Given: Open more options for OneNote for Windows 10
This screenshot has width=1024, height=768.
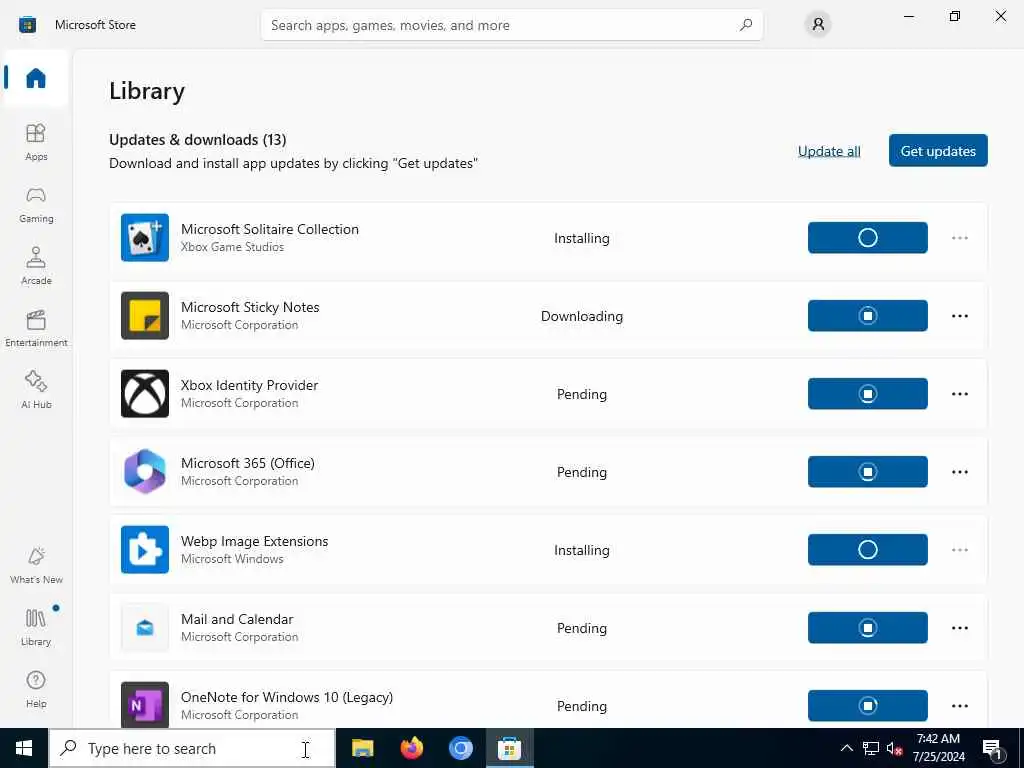Looking at the screenshot, I should click(x=959, y=705).
